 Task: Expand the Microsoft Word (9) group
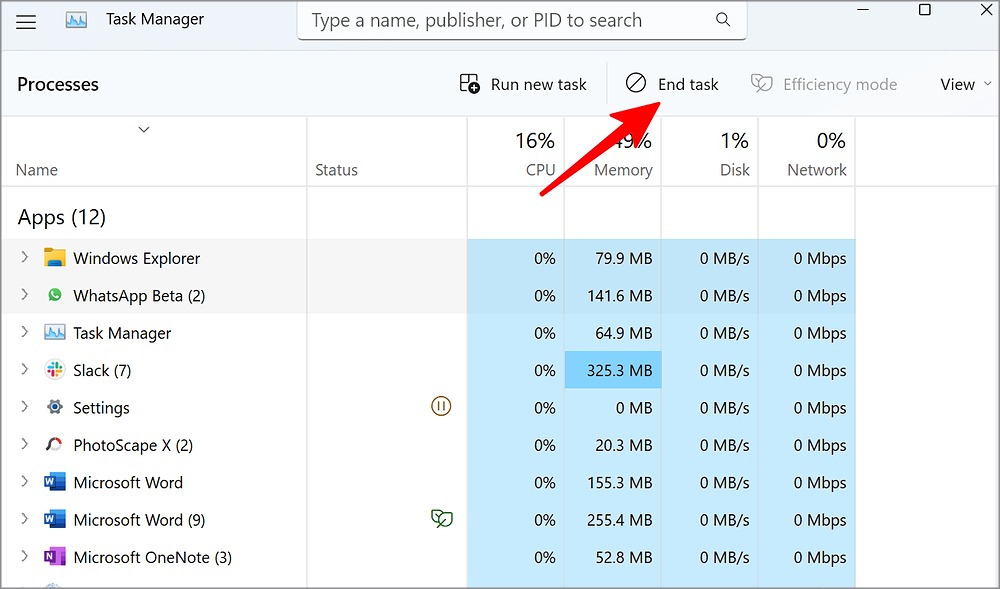25,520
